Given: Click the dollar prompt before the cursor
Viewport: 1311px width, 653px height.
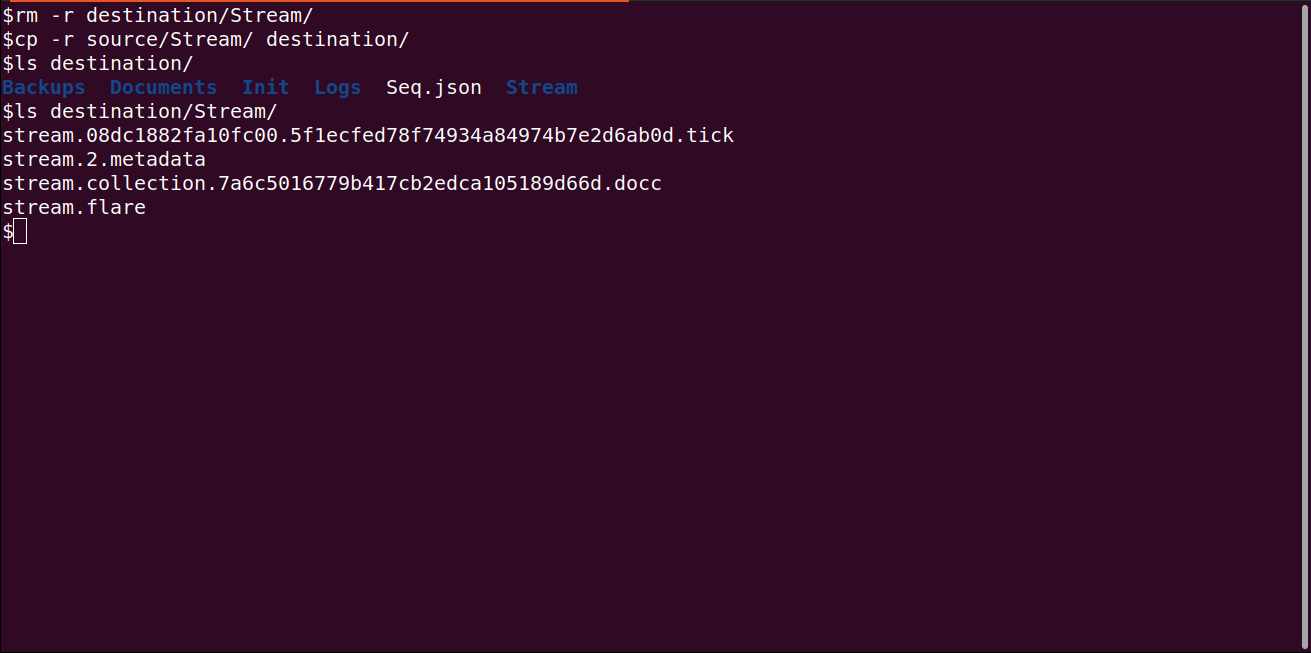Looking at the screenshot, I should 8,232.
